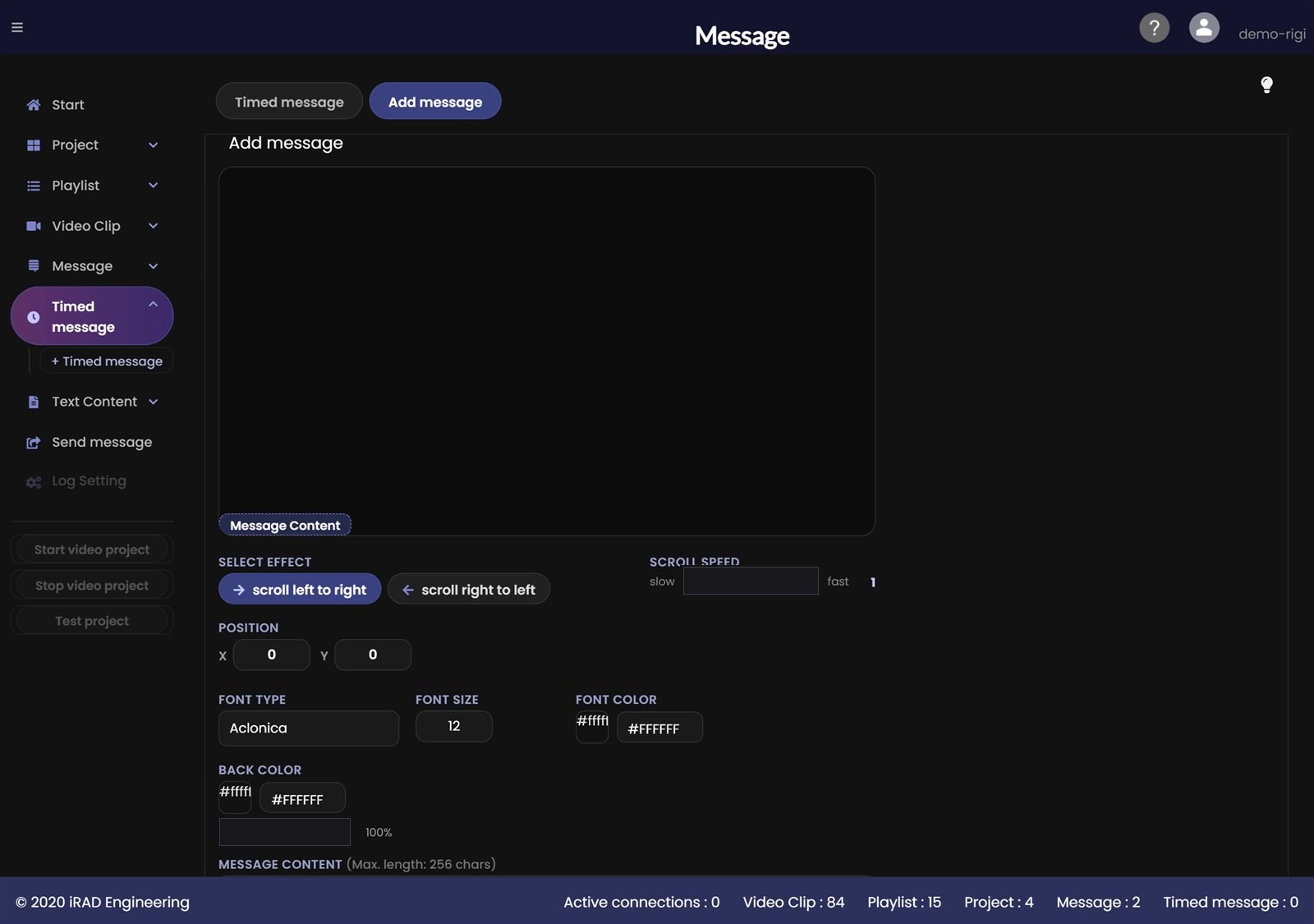This screenshot has height=924, width=1314.
Task: Open the Send message menu item
Action: click(x=102, y=442)
